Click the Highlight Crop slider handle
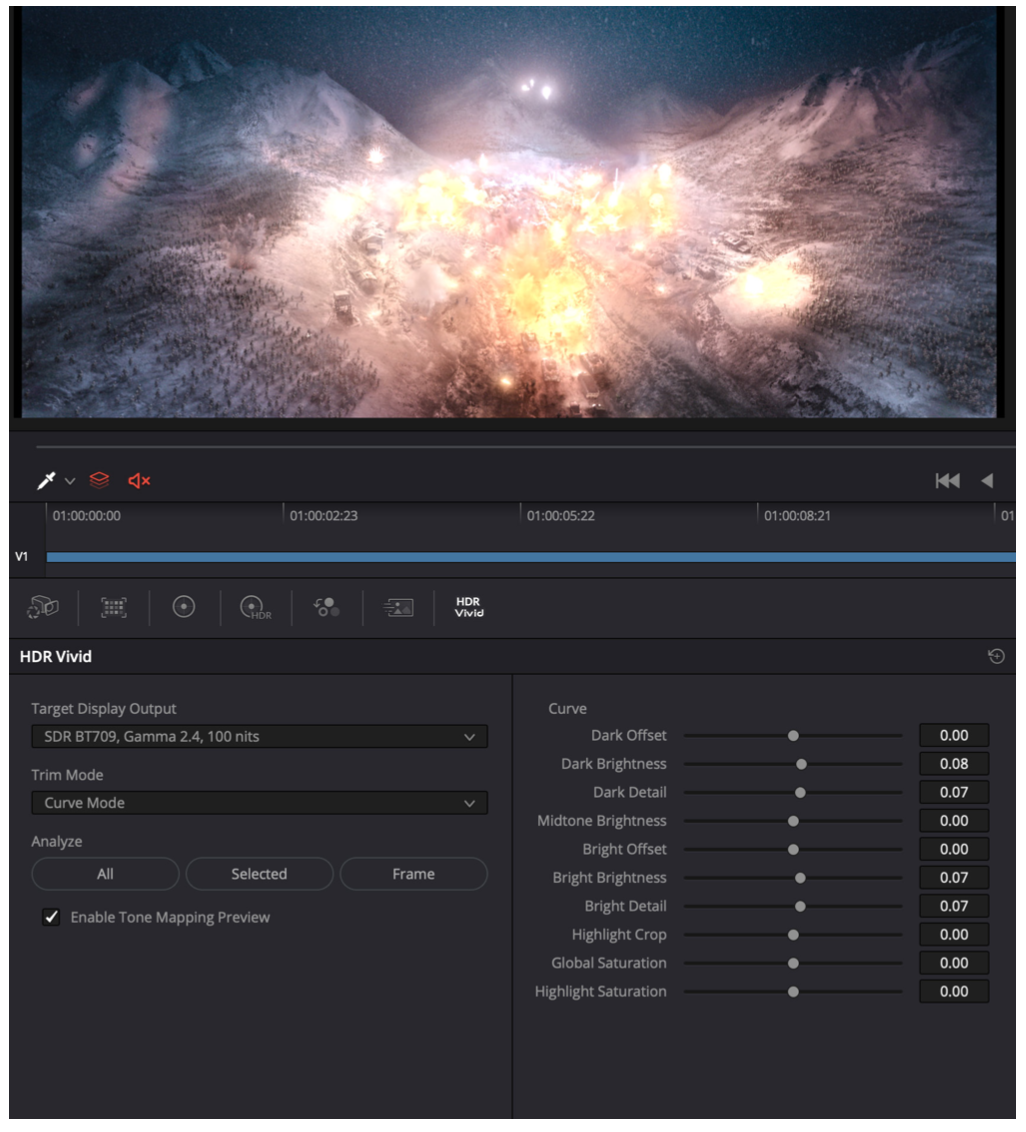 [794, 935]
